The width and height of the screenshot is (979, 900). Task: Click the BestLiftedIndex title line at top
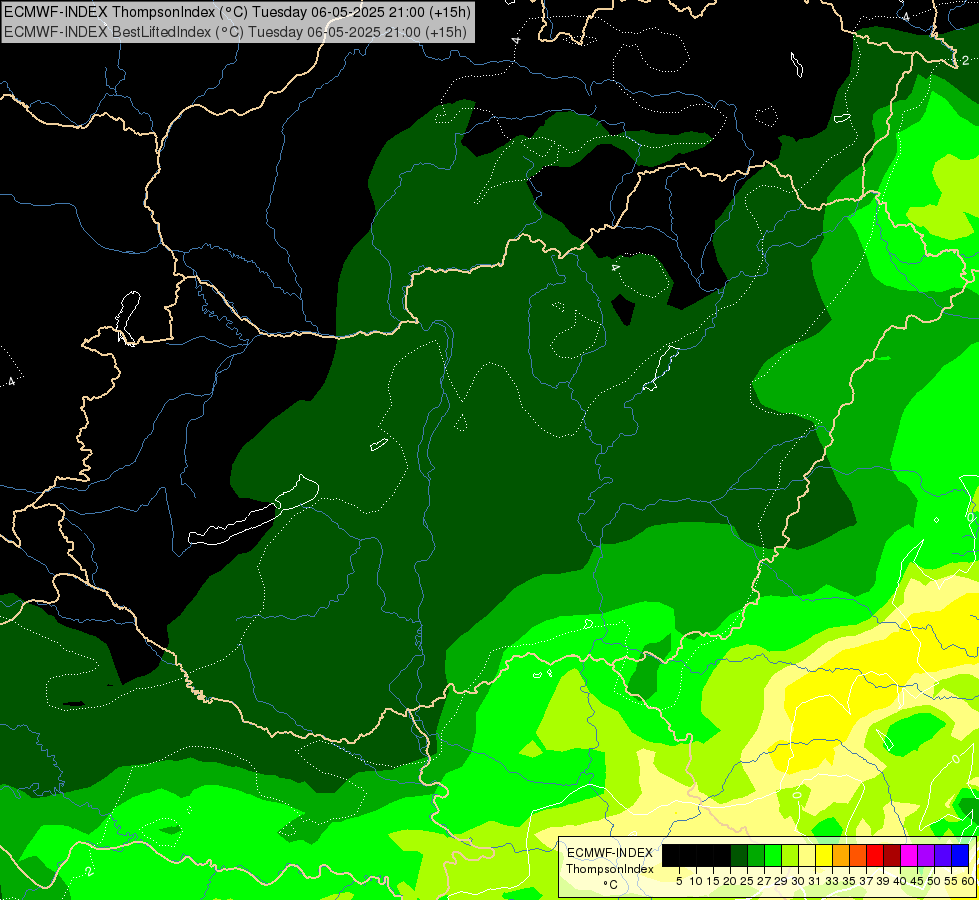[235, 32]
